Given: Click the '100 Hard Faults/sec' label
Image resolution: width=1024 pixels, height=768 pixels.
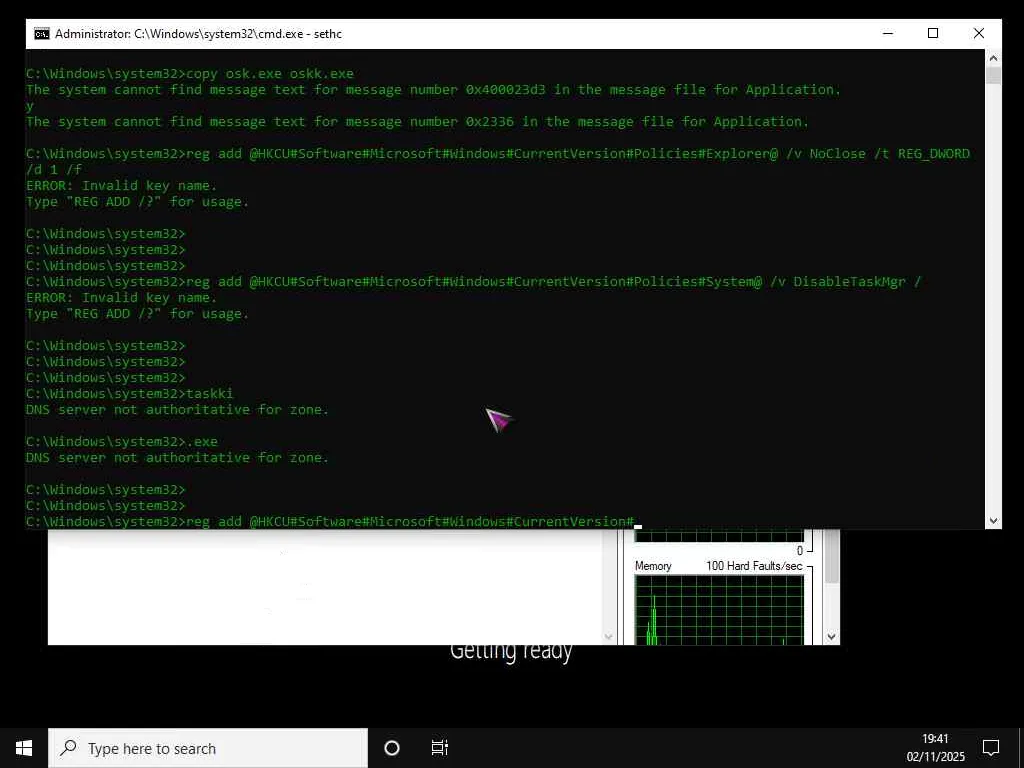Looking at the screenshot, I should (x=754, y=566).
